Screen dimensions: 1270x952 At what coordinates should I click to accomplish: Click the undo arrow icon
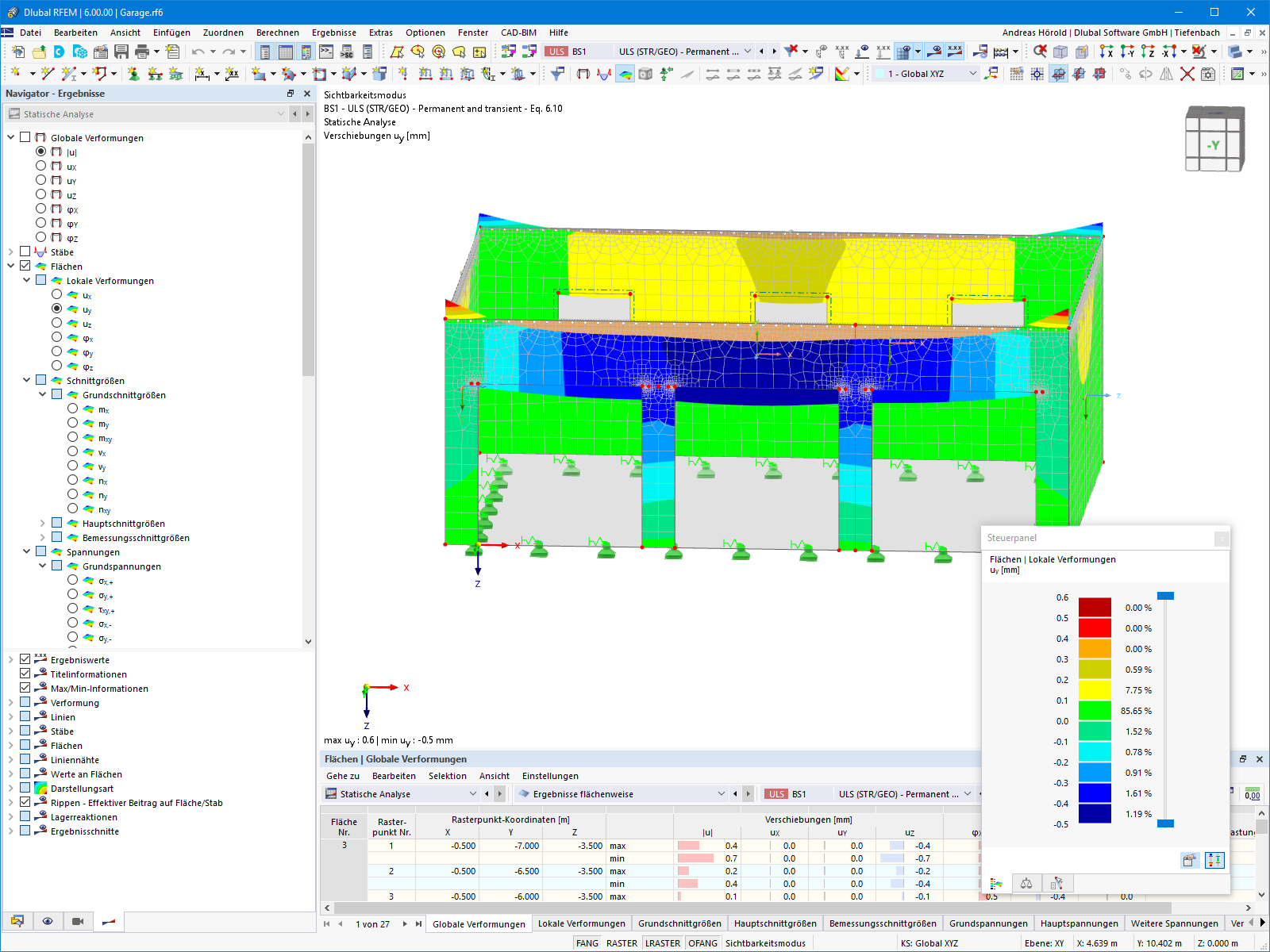point(198,52)
